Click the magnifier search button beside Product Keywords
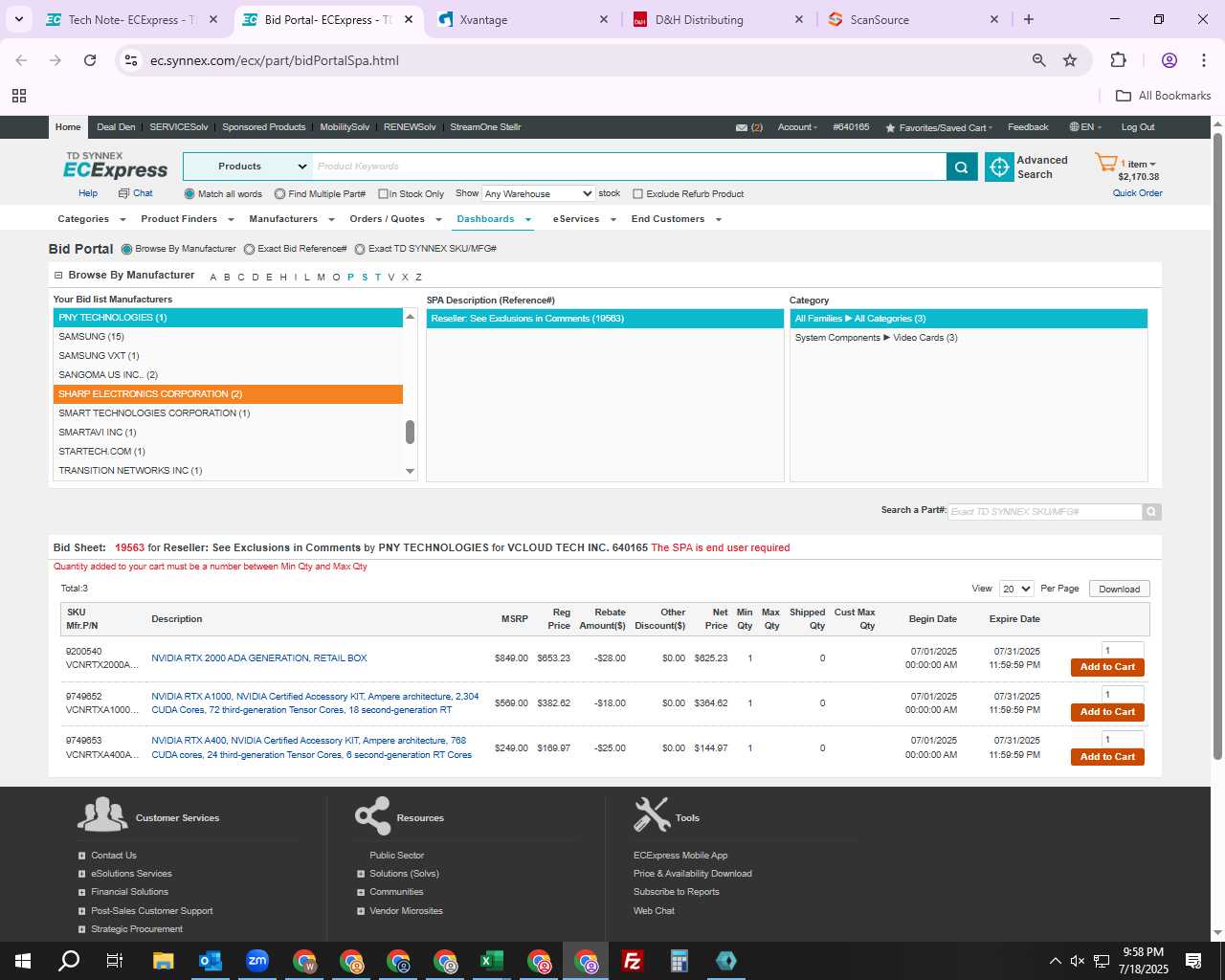The image size is (1225, 980). [x=962, y=167]
